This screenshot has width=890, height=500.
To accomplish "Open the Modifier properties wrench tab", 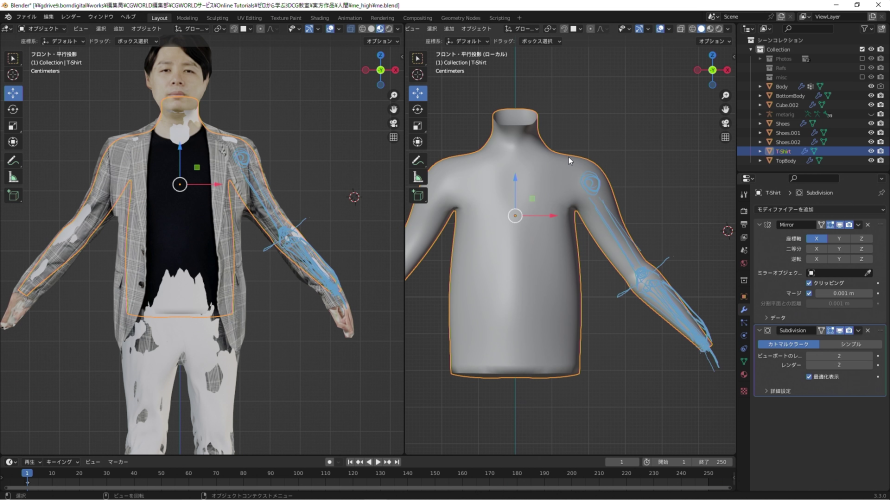I will 743,310.
